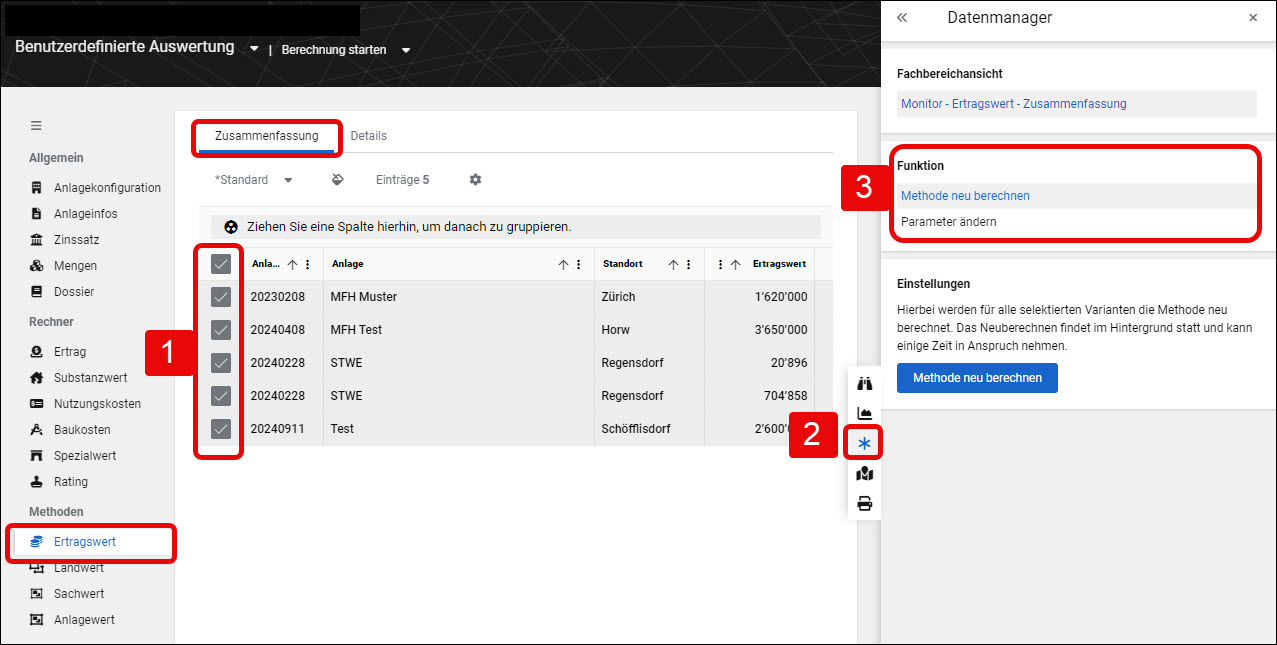
Task: Expand Benutzerdefinierte Auswertung dropdown arrow
Action: click(x=254, y=49)
